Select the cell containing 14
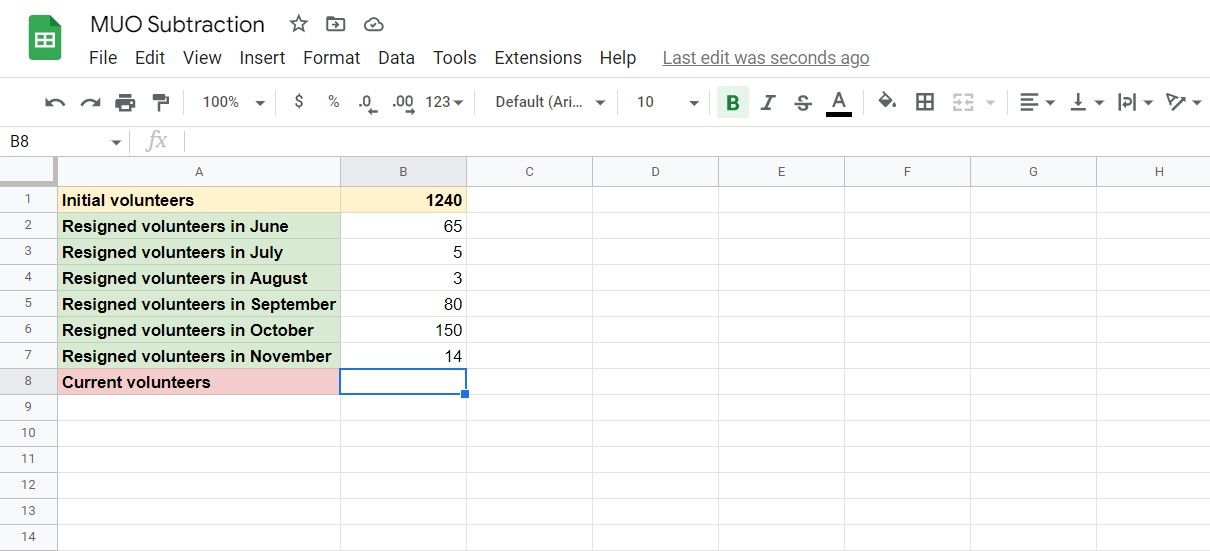 point(403,356)
